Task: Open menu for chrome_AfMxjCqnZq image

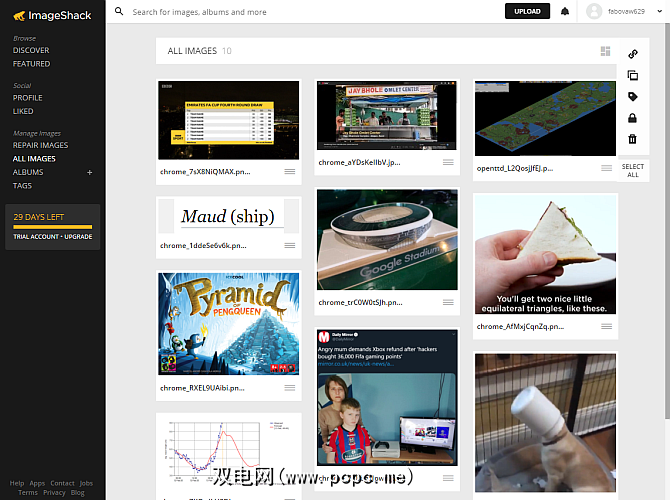Action: [607, 326]
